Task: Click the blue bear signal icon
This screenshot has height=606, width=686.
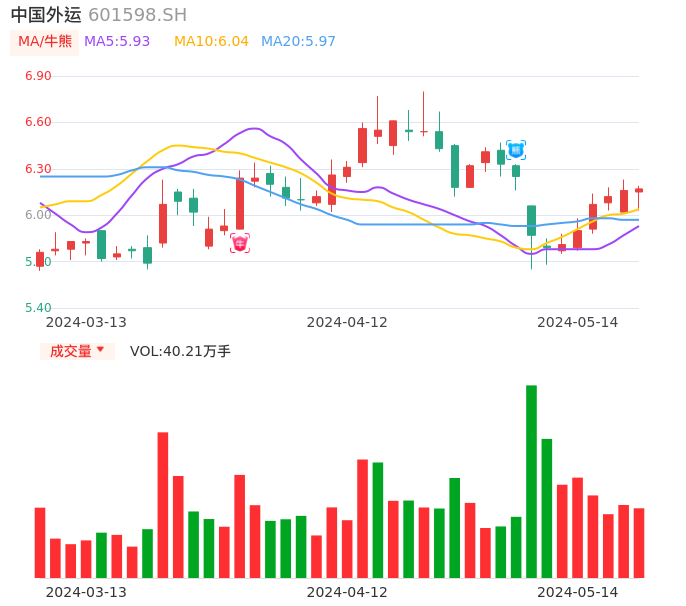Action: tap(516, 151)
